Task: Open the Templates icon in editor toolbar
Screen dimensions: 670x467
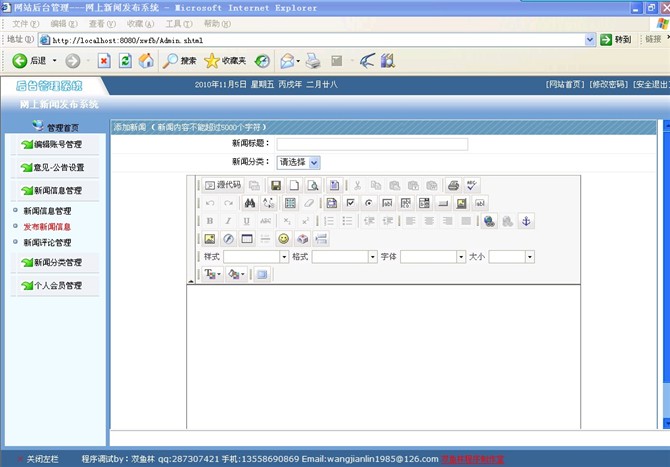Action: 334,185
